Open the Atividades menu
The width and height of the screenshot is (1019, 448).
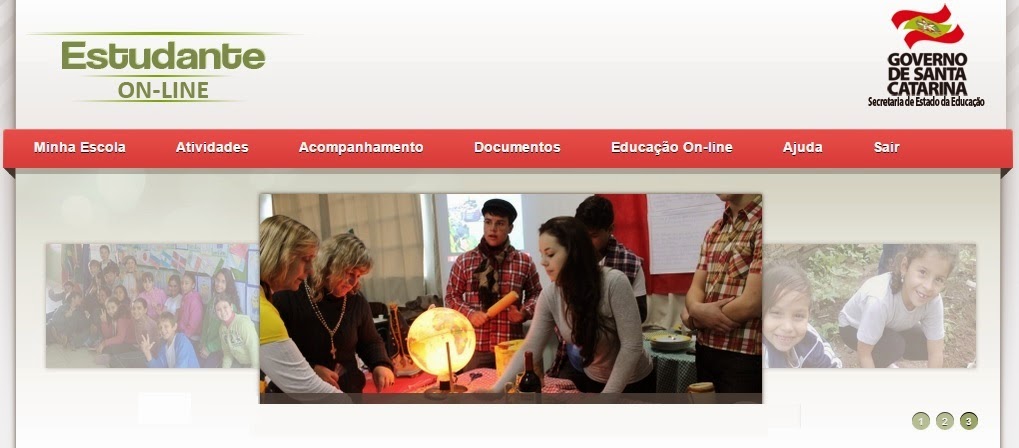tap(212, 148)
